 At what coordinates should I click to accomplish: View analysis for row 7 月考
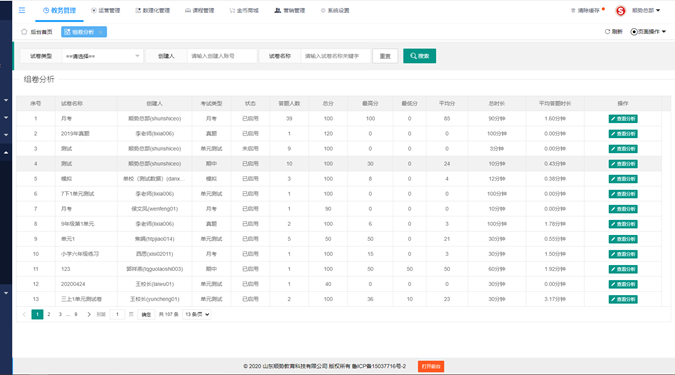tap(623, 209)
